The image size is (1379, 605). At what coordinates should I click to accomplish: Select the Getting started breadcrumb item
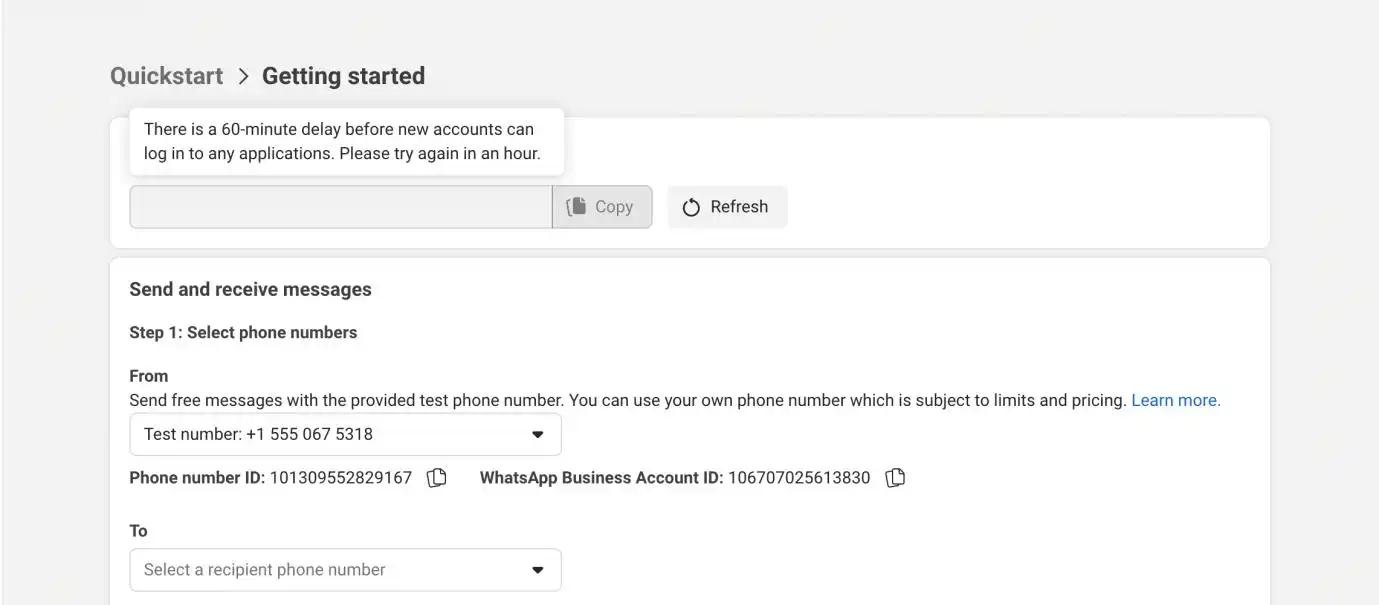click(x=343, y=76)
